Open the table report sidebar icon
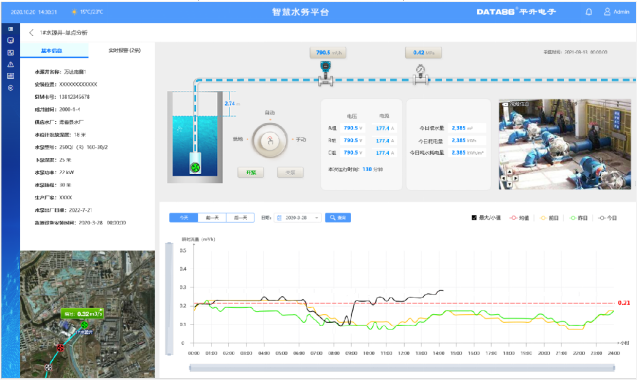This screenshot has height=380, width=638. pyautogui.click(x=11, y=76)
